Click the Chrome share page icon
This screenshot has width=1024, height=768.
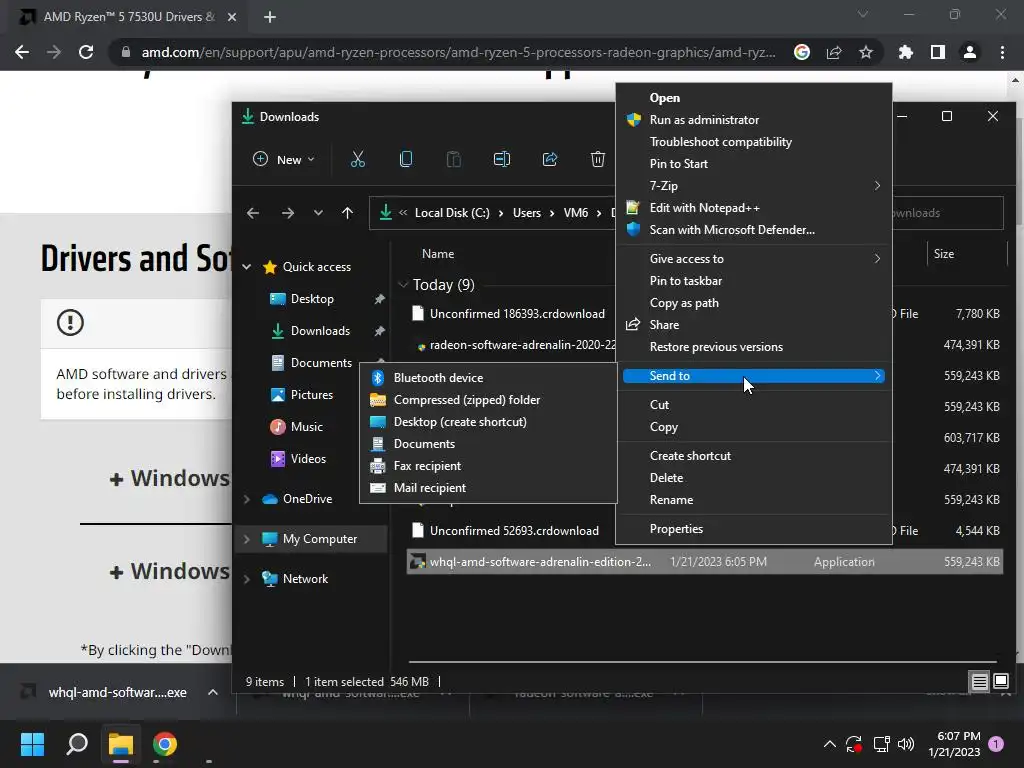(x=834, y=52)
